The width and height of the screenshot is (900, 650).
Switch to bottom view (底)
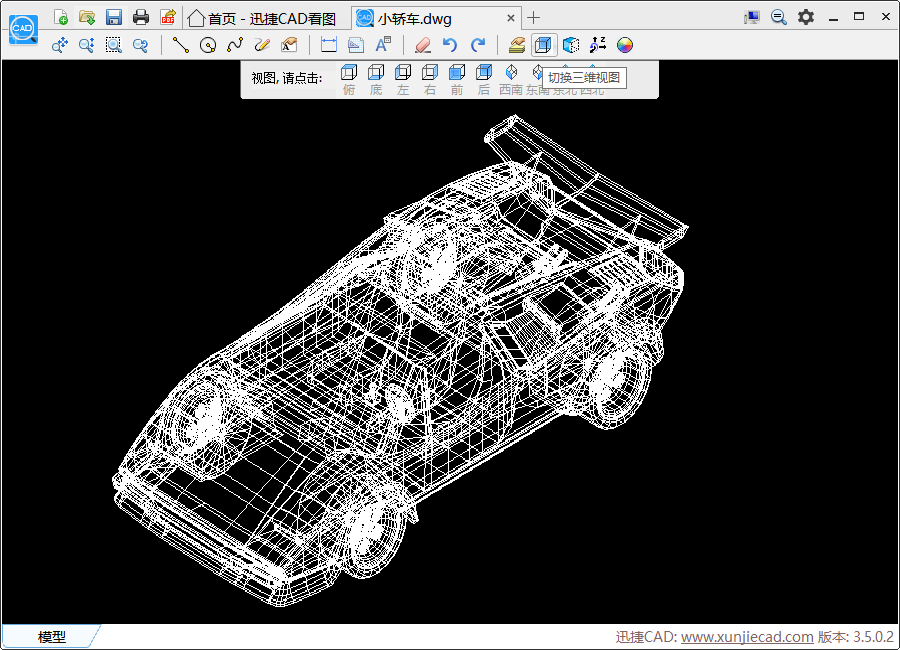(376, 79)
